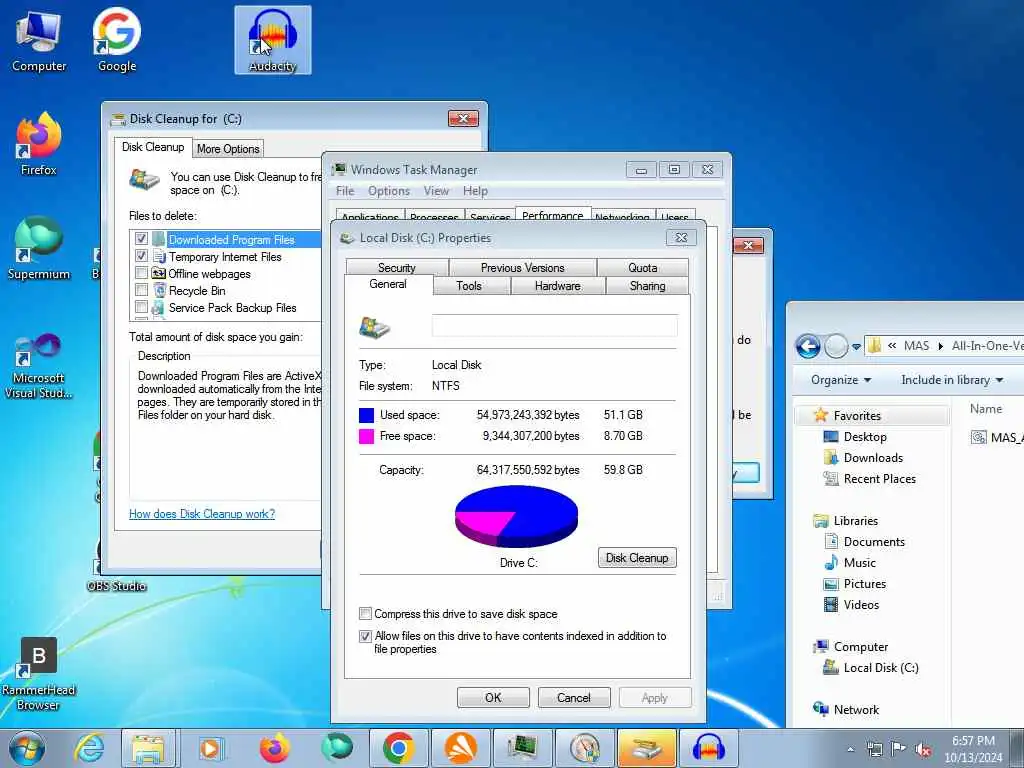Screen dimensions: 1024x768
Task: Open the View menu in Task Manager
Action: point(436,191)
